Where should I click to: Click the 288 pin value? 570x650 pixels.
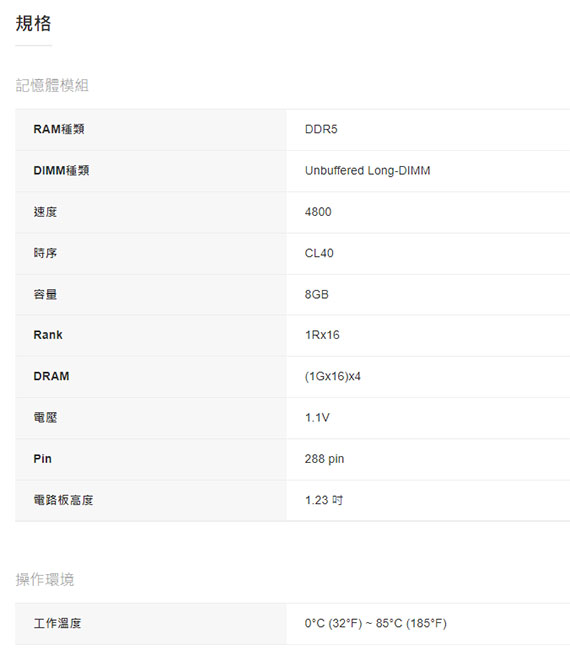pos(325,459)
